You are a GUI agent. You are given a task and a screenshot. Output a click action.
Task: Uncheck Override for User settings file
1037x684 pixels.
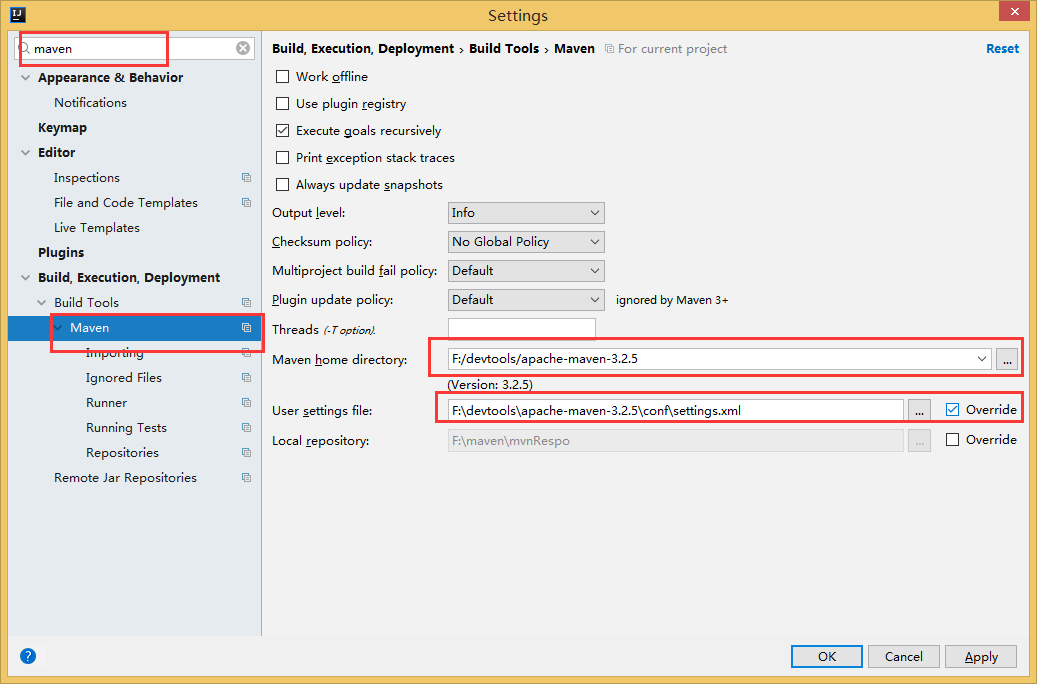point(952,409)
